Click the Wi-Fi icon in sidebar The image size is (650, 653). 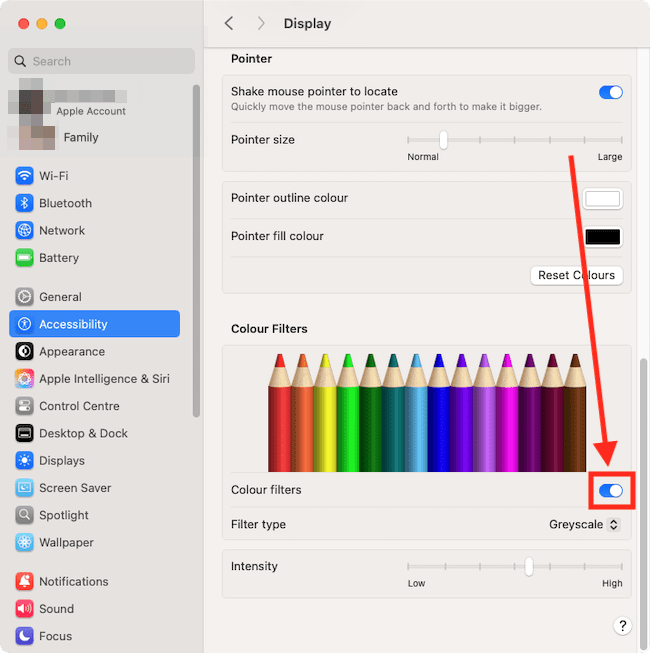(x=25, y=176)
